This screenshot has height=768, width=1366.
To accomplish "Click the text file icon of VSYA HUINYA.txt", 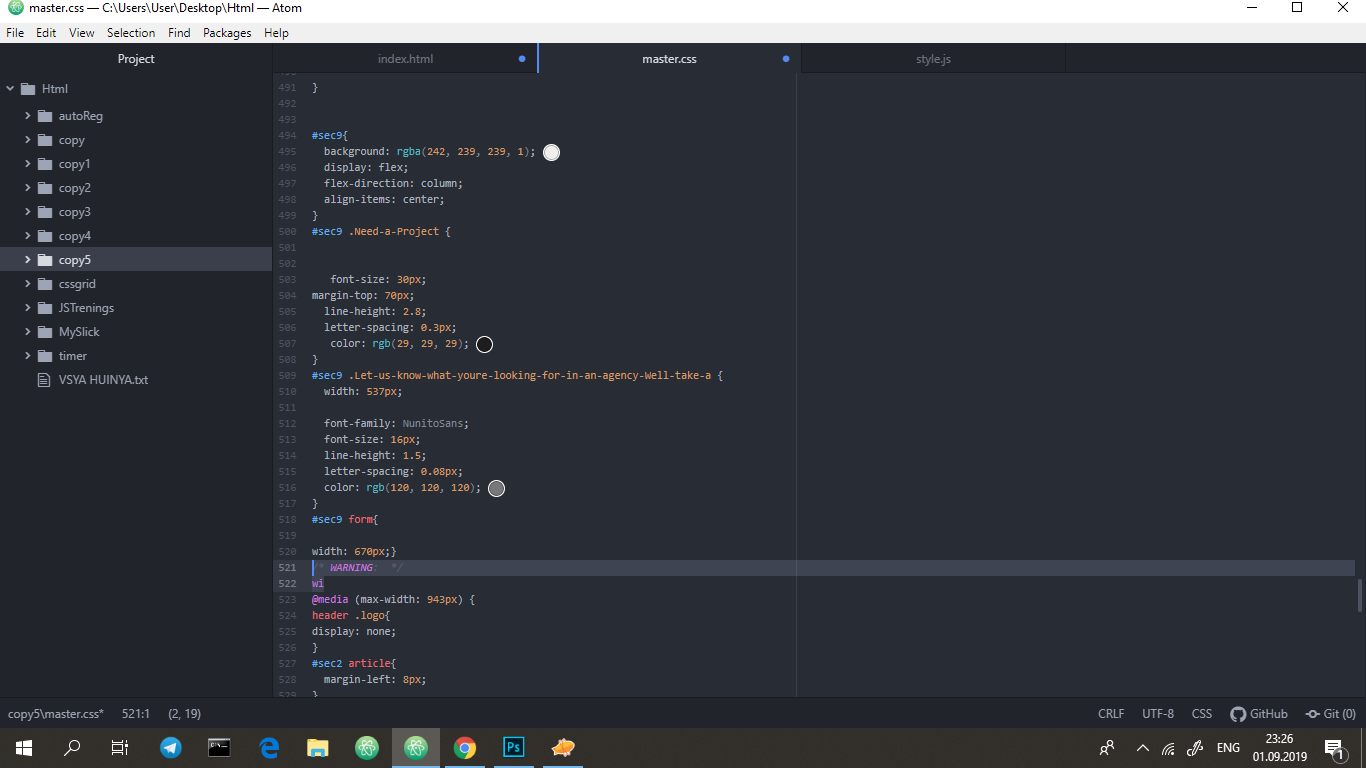I will (43, 380).
